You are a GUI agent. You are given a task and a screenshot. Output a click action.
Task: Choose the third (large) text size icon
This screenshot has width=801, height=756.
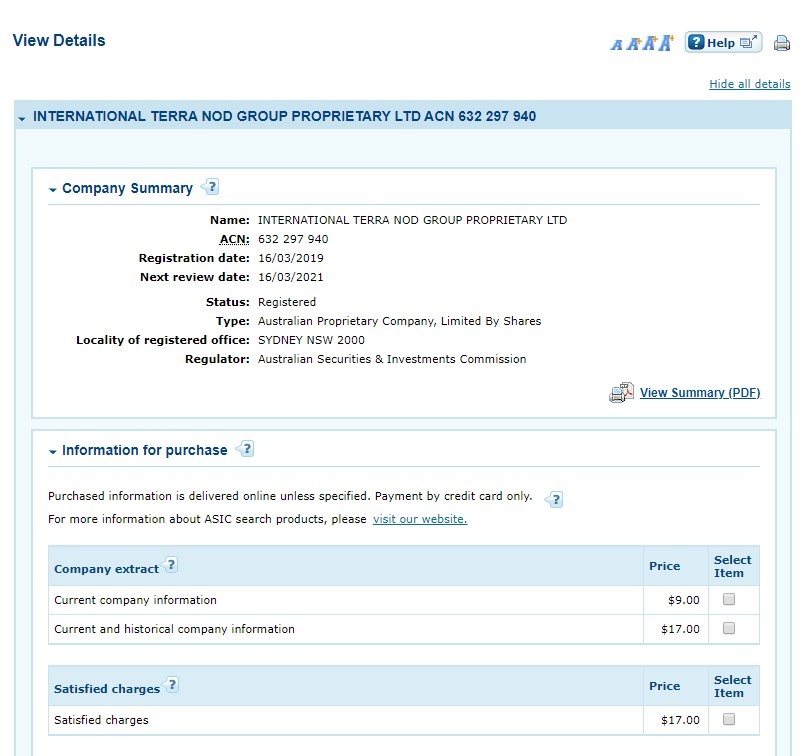(x=649, y=43)
